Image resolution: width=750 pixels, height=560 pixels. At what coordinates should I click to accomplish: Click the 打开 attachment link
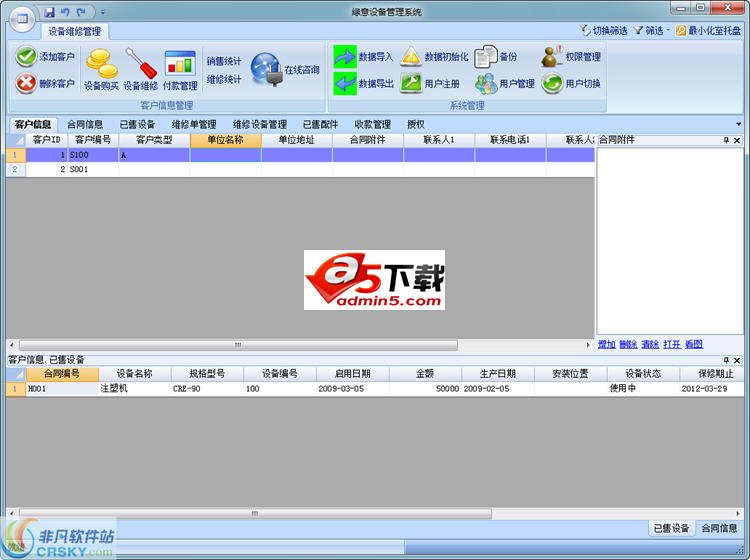(672, 344)
